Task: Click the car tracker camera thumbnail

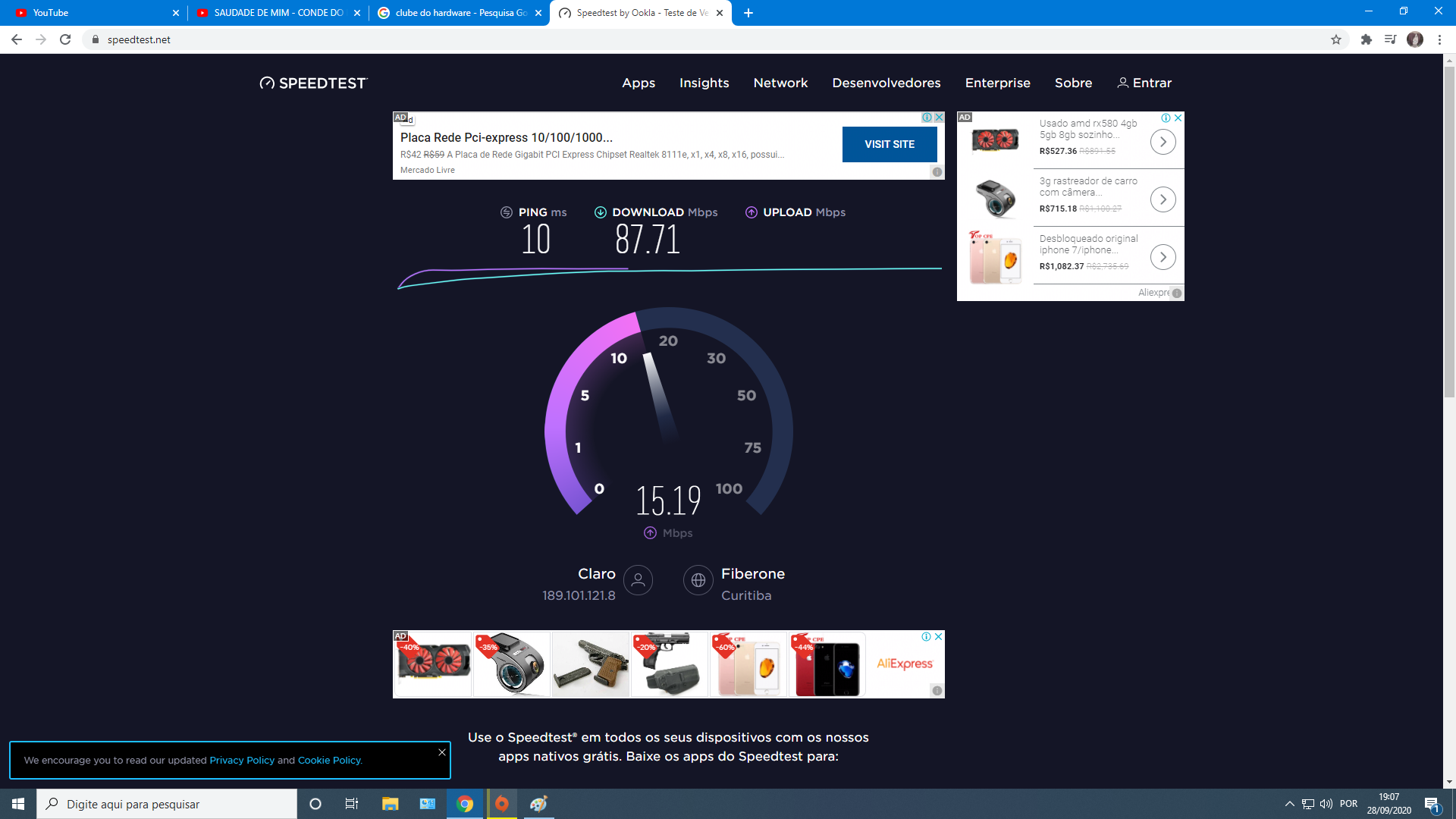Action: click(x=995, y=198)
